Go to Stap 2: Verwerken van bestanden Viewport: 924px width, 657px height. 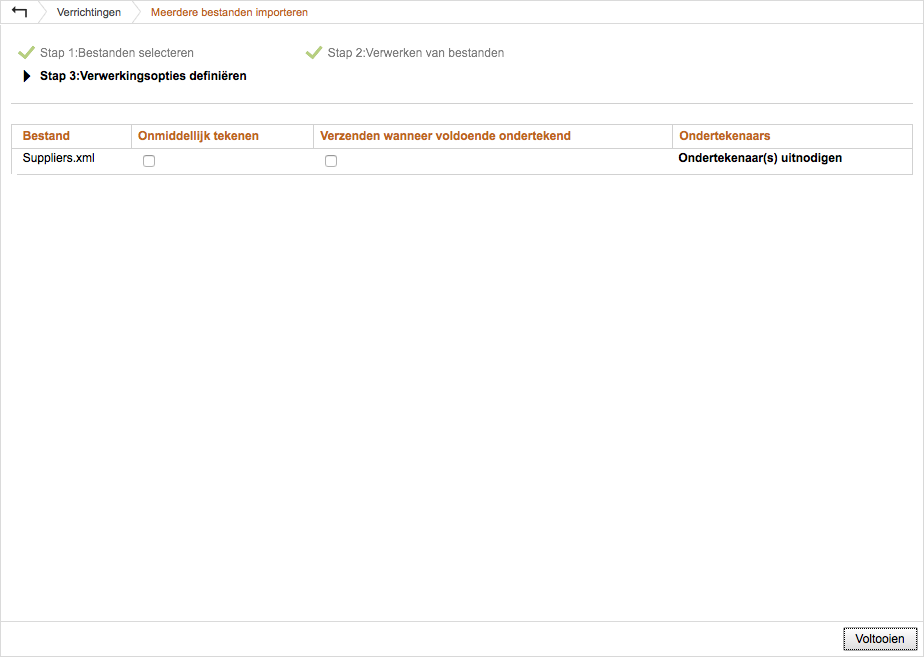pos(415,52)
